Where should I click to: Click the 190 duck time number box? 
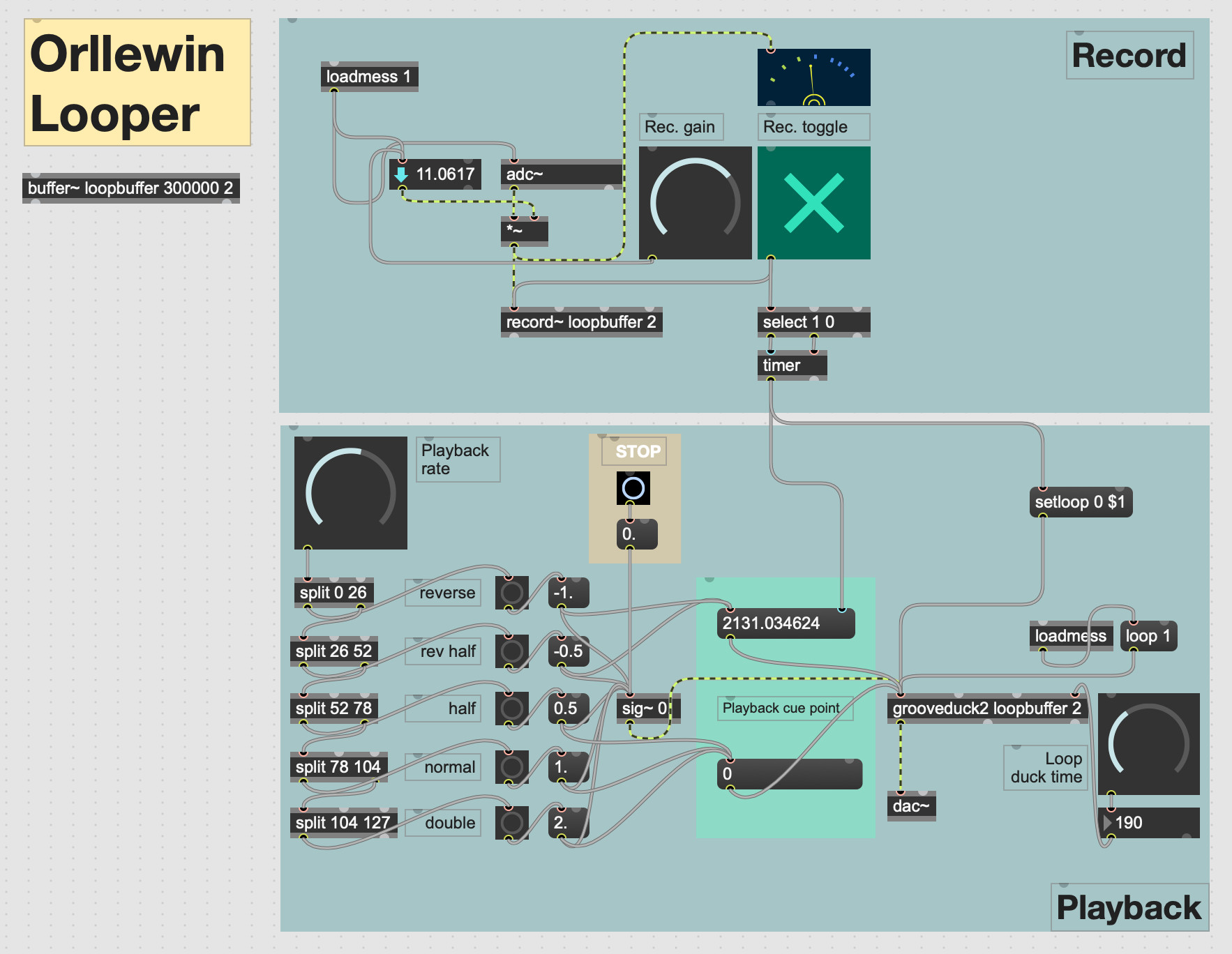click(x=1149, y=823)
